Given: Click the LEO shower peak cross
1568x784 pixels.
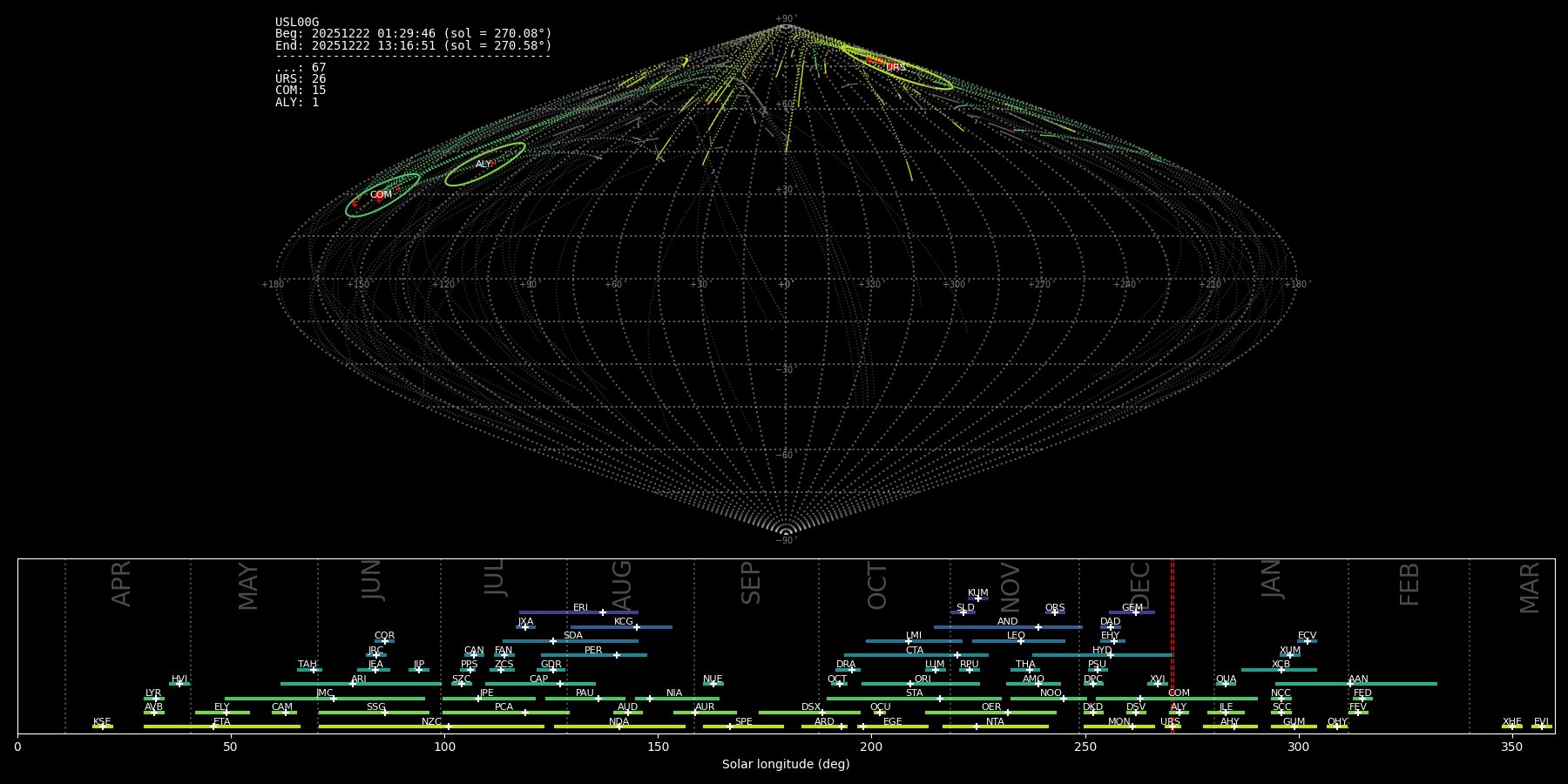Looking at the screenshot, I should click(1021, 641).
